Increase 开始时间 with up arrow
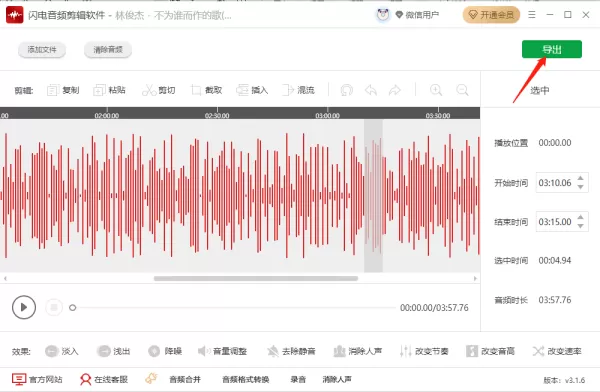Image resolution: width=600 pixels, height=392 pixels. tap(581, 178)
